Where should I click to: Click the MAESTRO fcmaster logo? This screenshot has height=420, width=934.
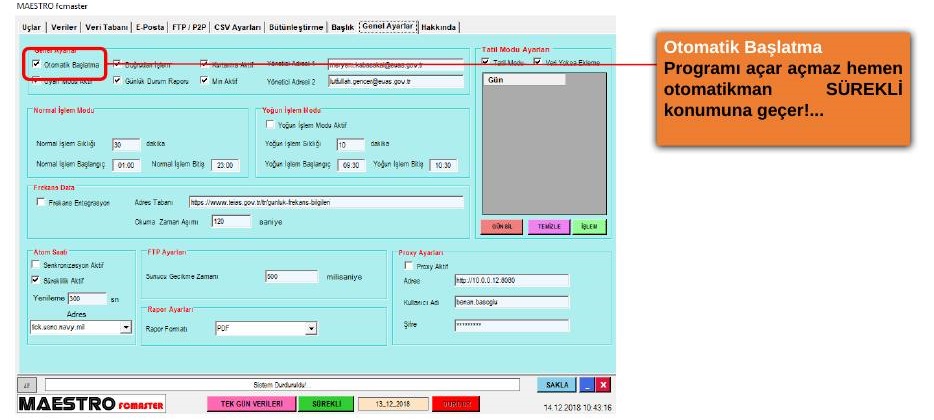pyautogui.click(x=91, y=403)
